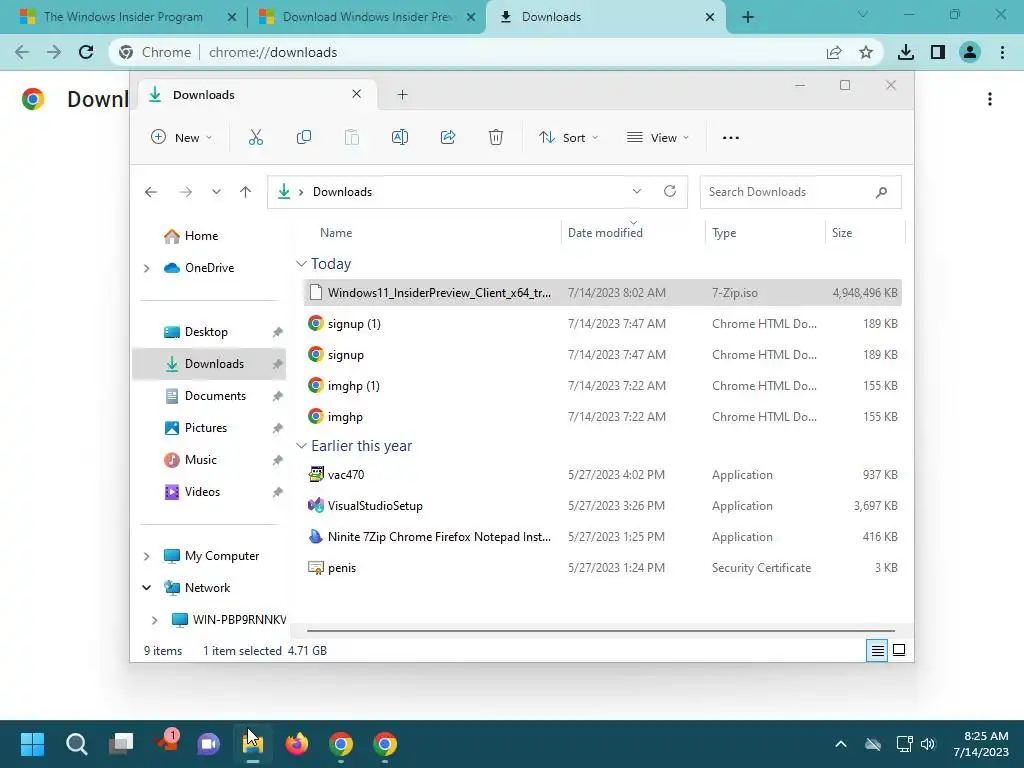Switch to large thumbnails view icon in status bar

pos(899,650)
